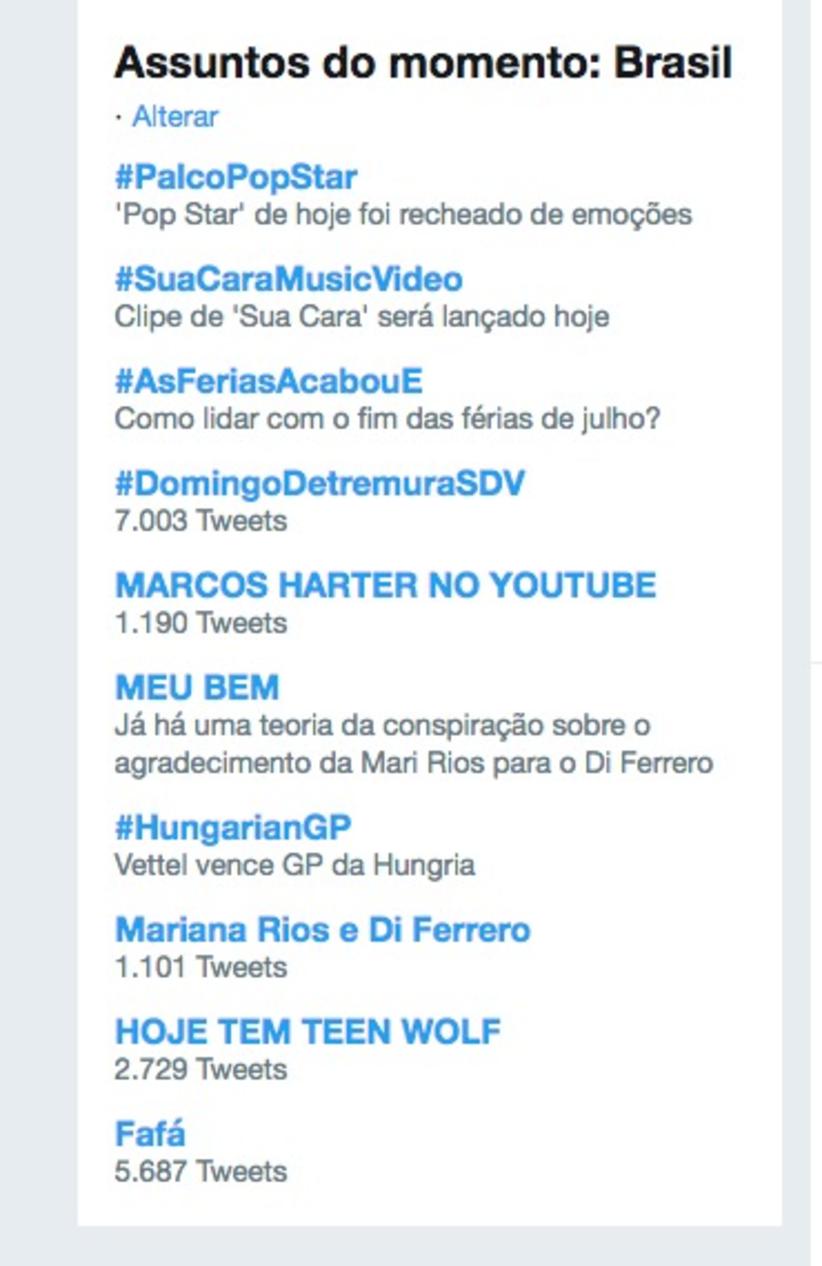
Task: Click the Vettel vence GP da Hungria text
Action: tap(294, 865)
